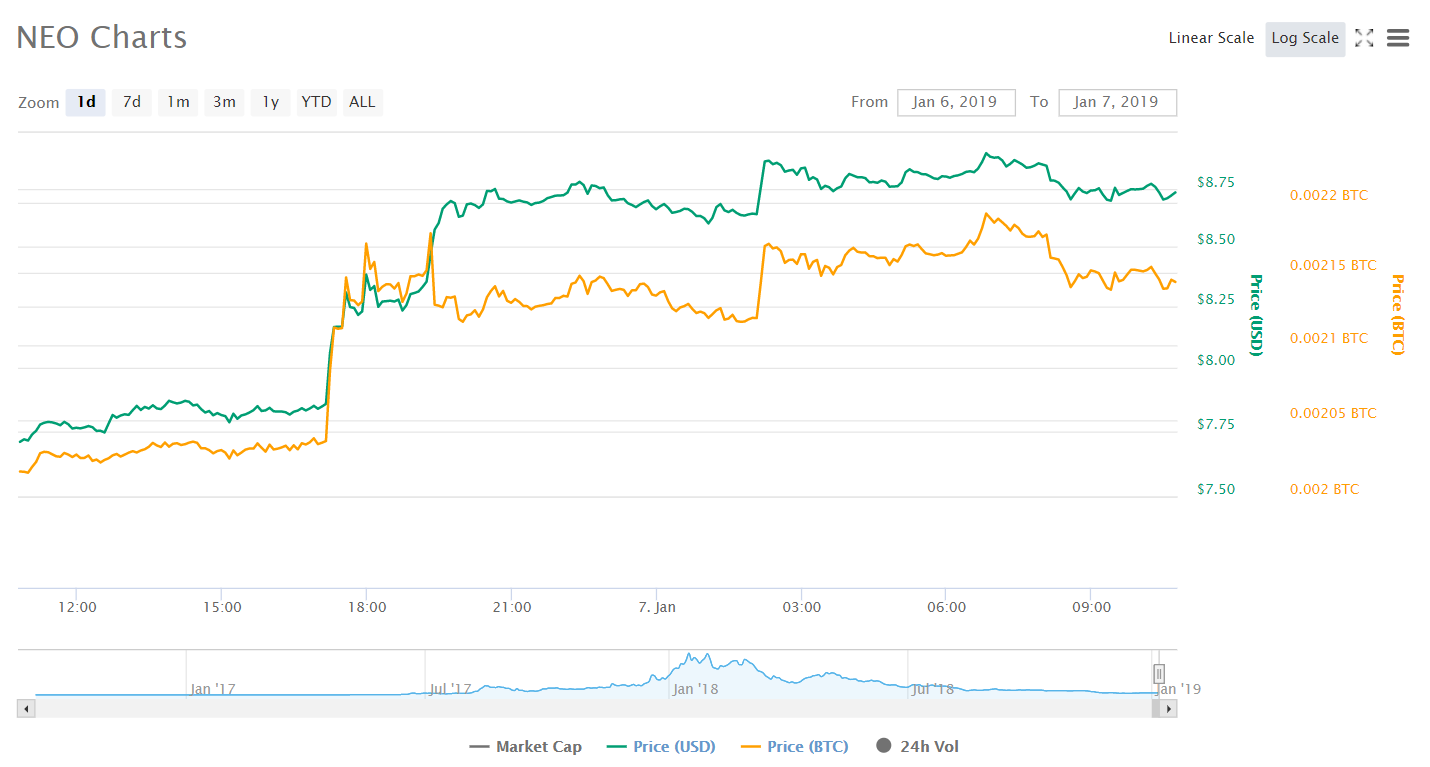Open the chart hamburger menu icon
Screen dimensions: 1430x767
1397,38
